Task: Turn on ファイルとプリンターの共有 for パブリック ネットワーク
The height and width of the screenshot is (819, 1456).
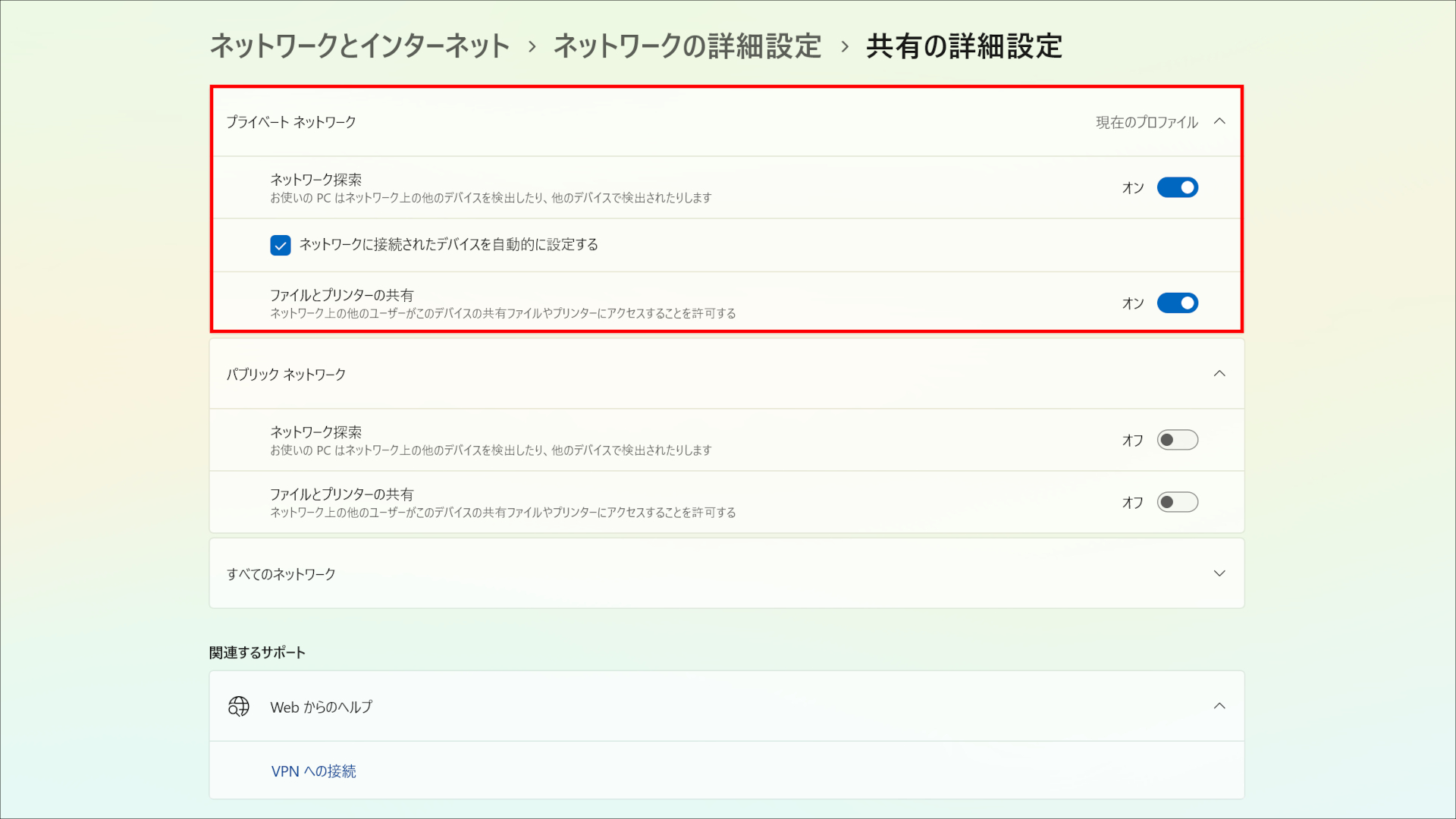Action: [1177, 502]
